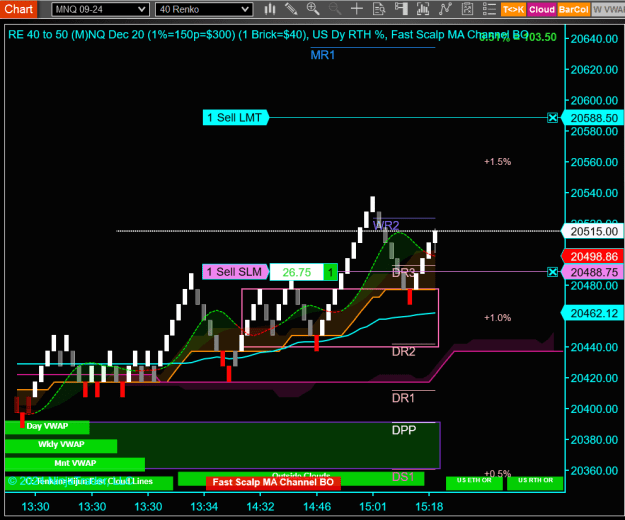Click the 15:18 time axis label

tap(429, 506)
